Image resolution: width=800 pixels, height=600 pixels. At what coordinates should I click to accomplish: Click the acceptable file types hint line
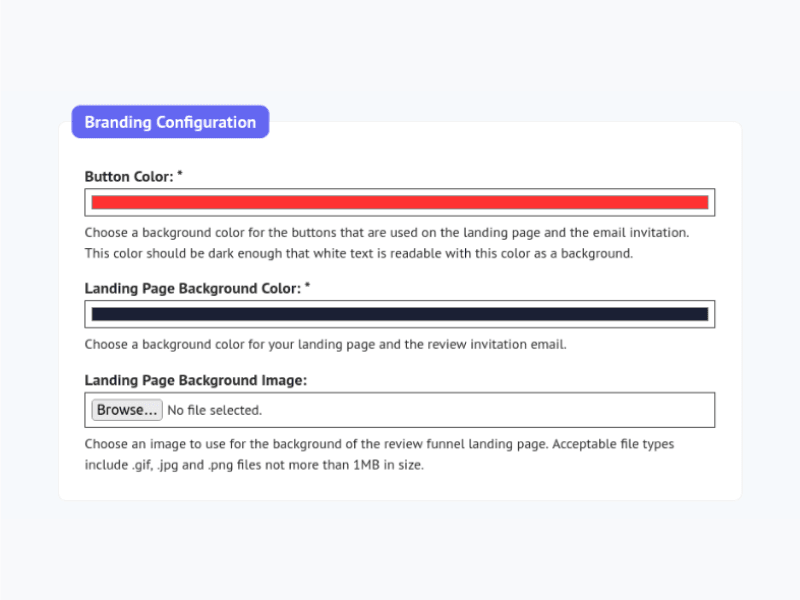click(x=254, y=464)
